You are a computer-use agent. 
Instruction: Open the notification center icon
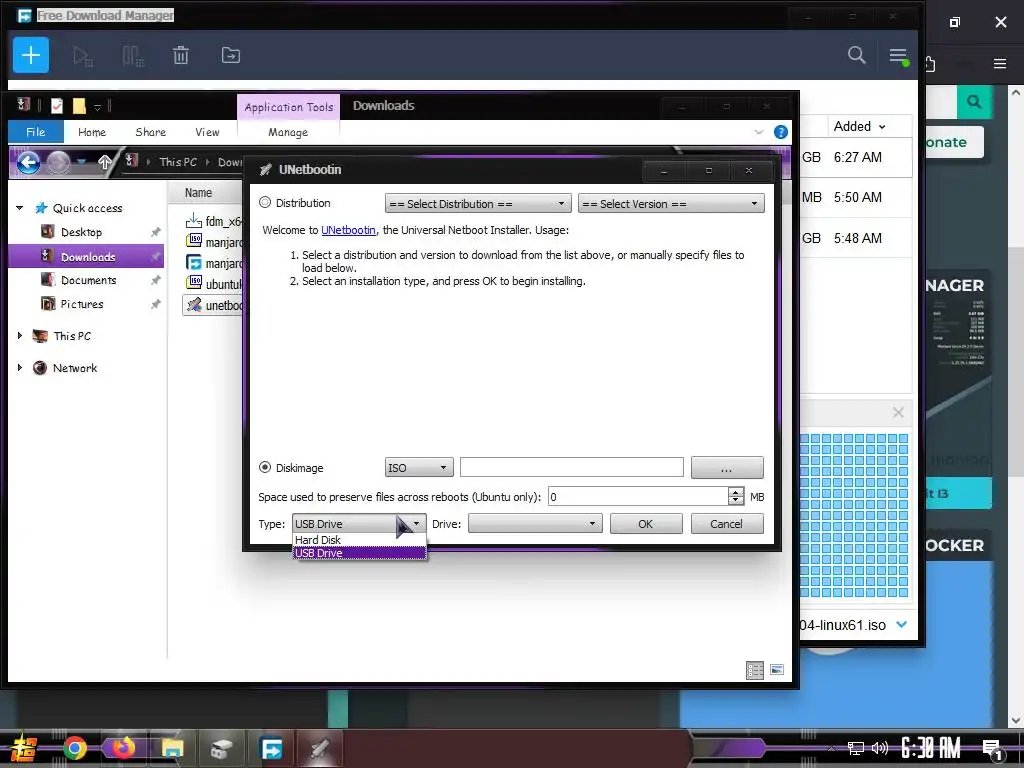point(992,749)
